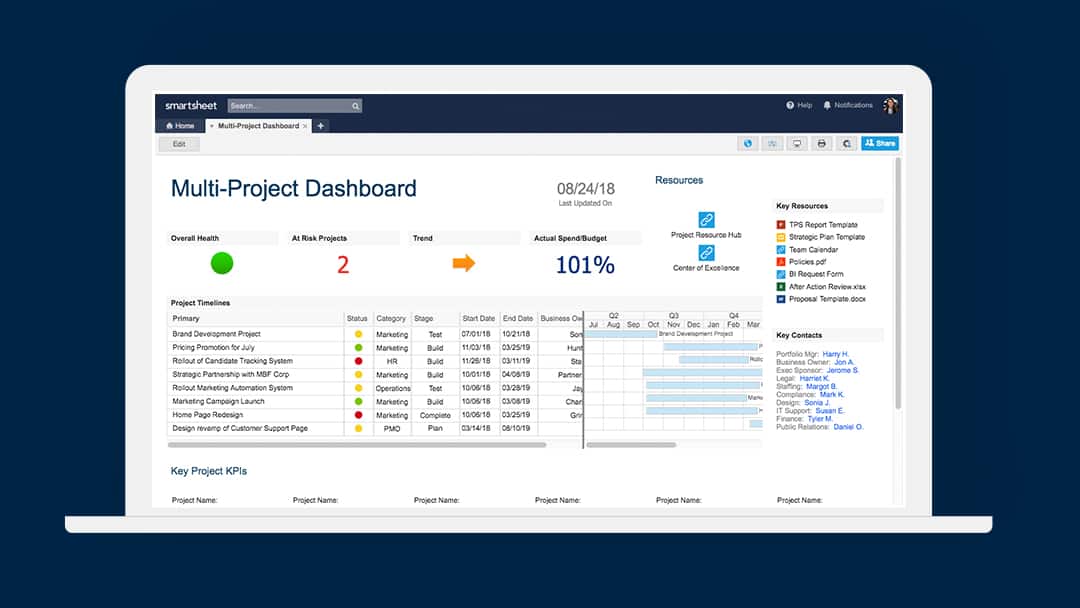Open a new tab with plus button
The width and height of the screenshot is (1080, 608).
(320, 126)
